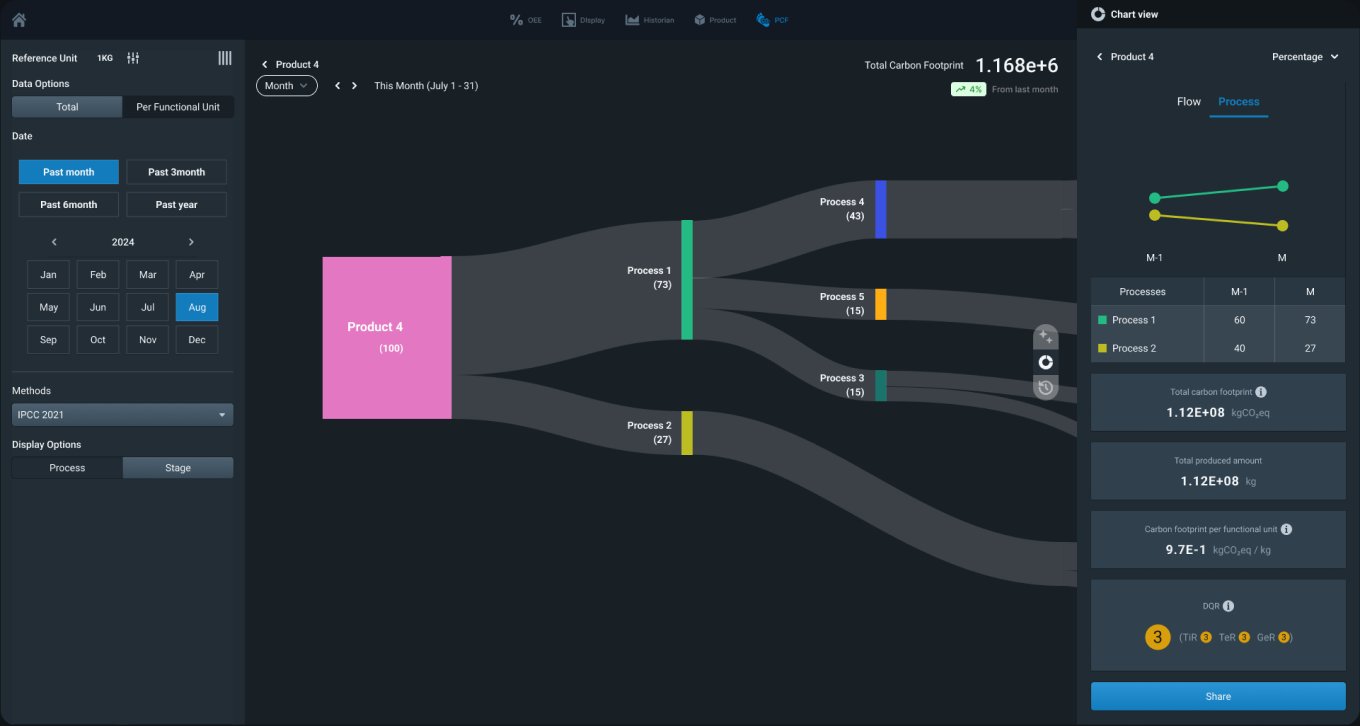Screen dimensions: 1360x726
Task: Select Jun in the month grid
Action: [98, 307]
